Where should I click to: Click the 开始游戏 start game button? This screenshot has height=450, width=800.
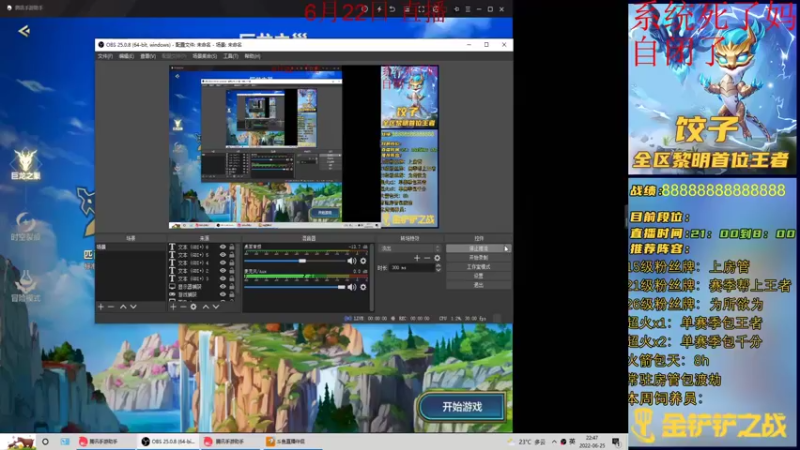tap(462, 406)
